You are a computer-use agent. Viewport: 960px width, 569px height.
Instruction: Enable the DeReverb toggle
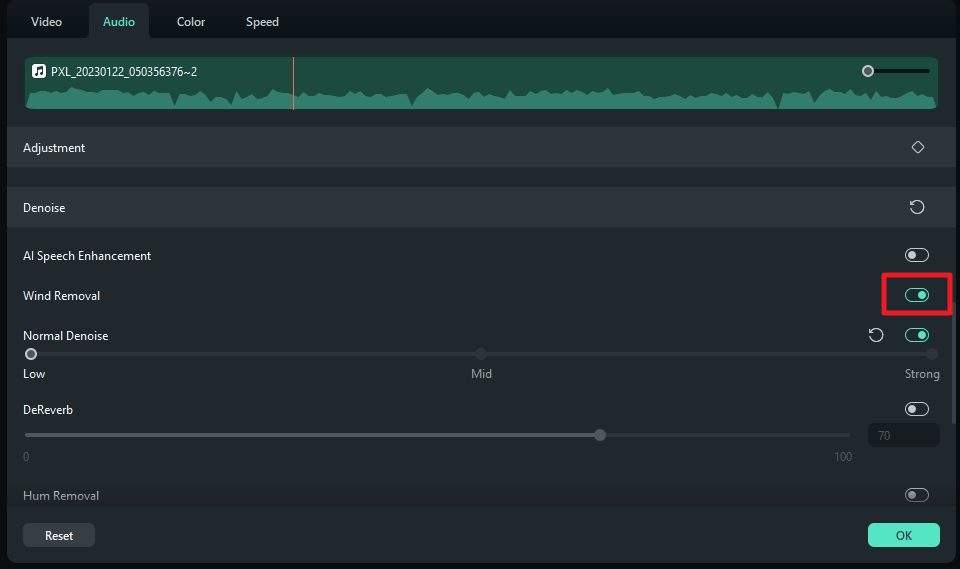click(917, 409)
